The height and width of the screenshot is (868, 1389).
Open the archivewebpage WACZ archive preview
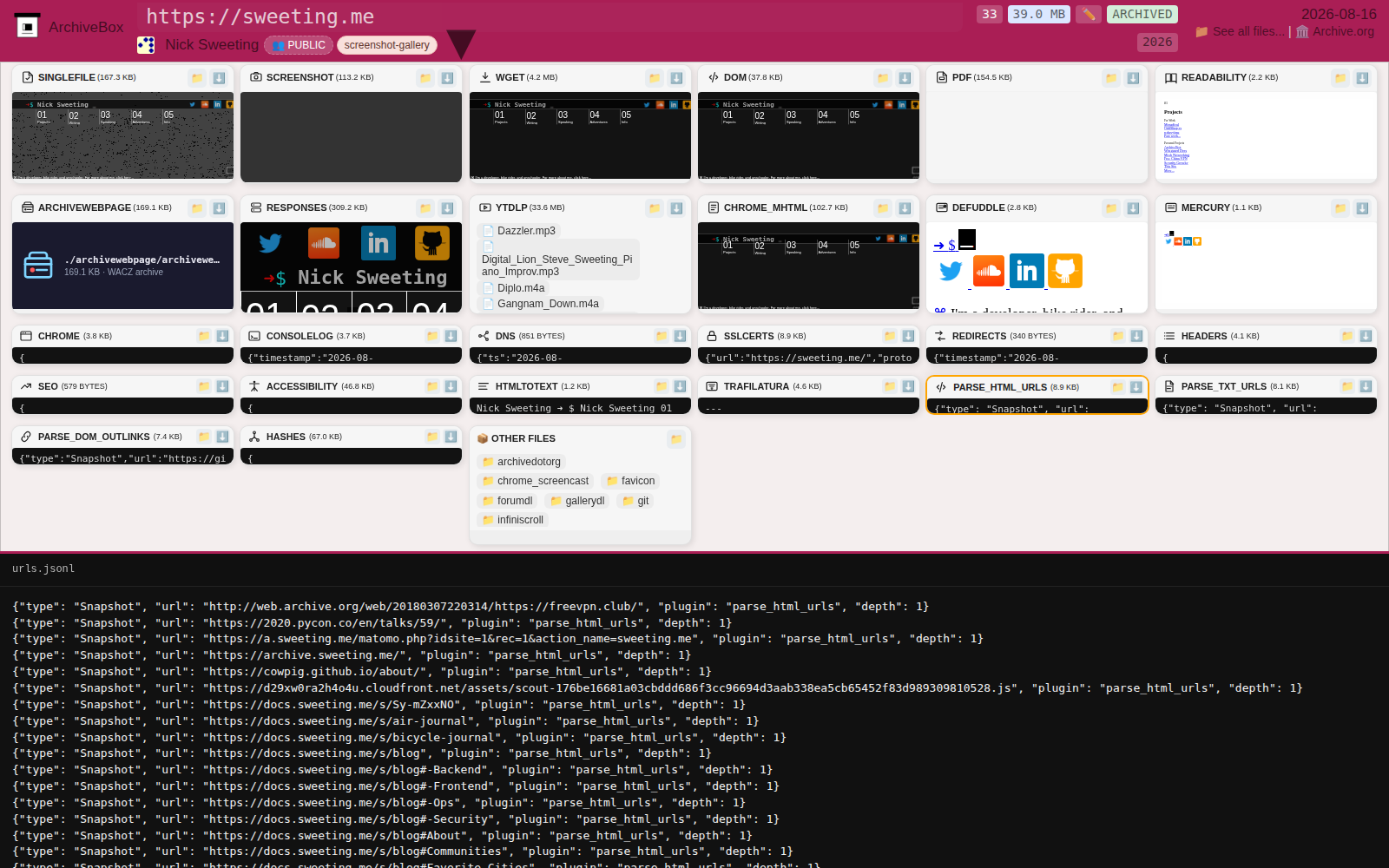122,266
